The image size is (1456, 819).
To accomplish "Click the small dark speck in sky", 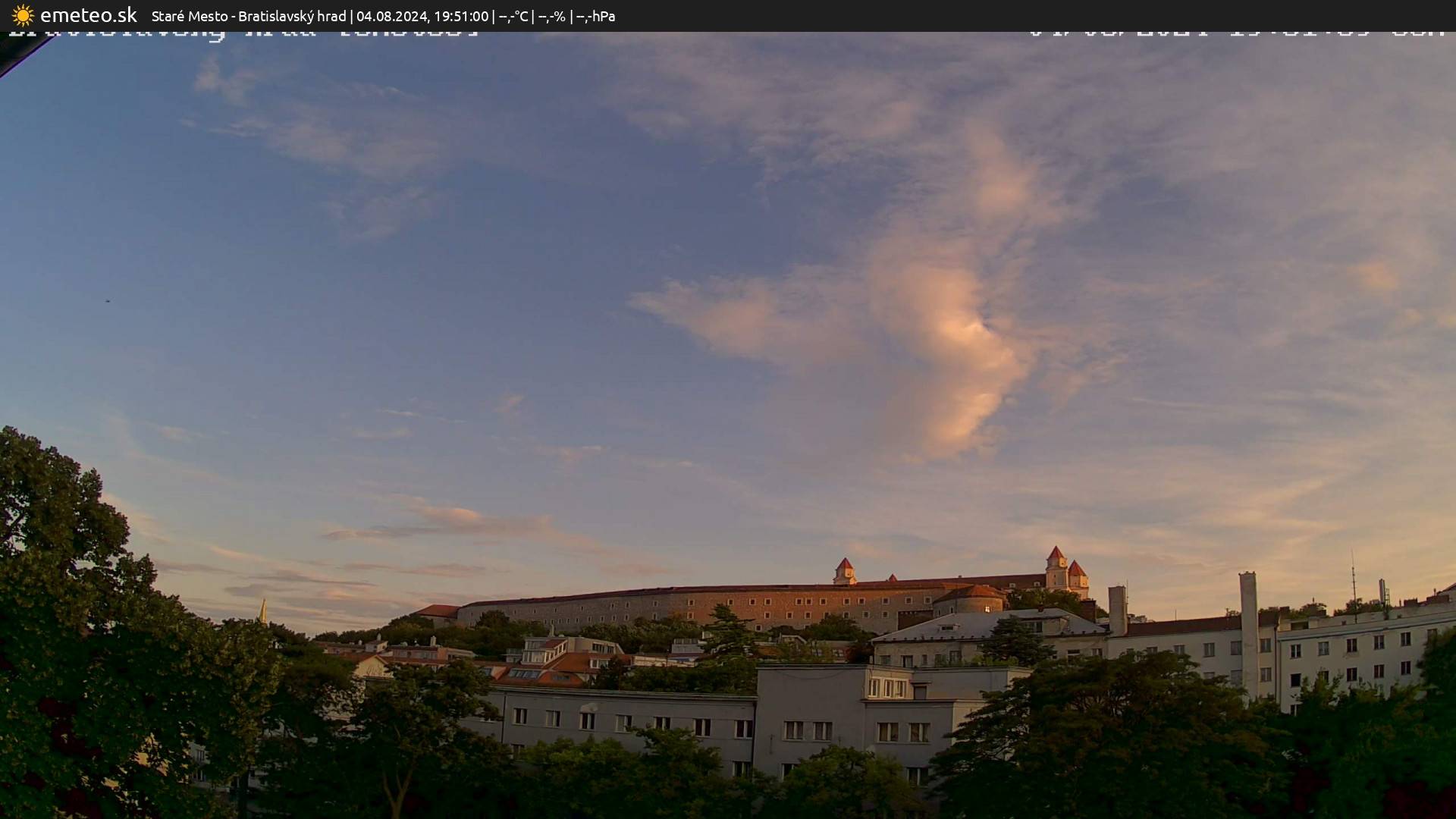I will pyautogui.click(x=107, y=301).
